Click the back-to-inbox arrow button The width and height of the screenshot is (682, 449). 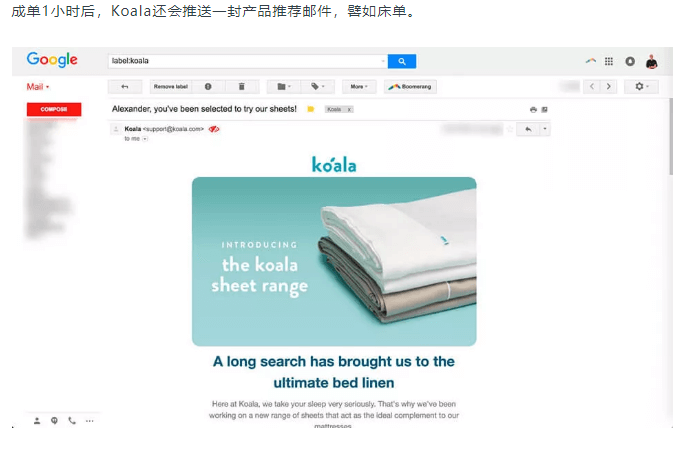point(125,87)
